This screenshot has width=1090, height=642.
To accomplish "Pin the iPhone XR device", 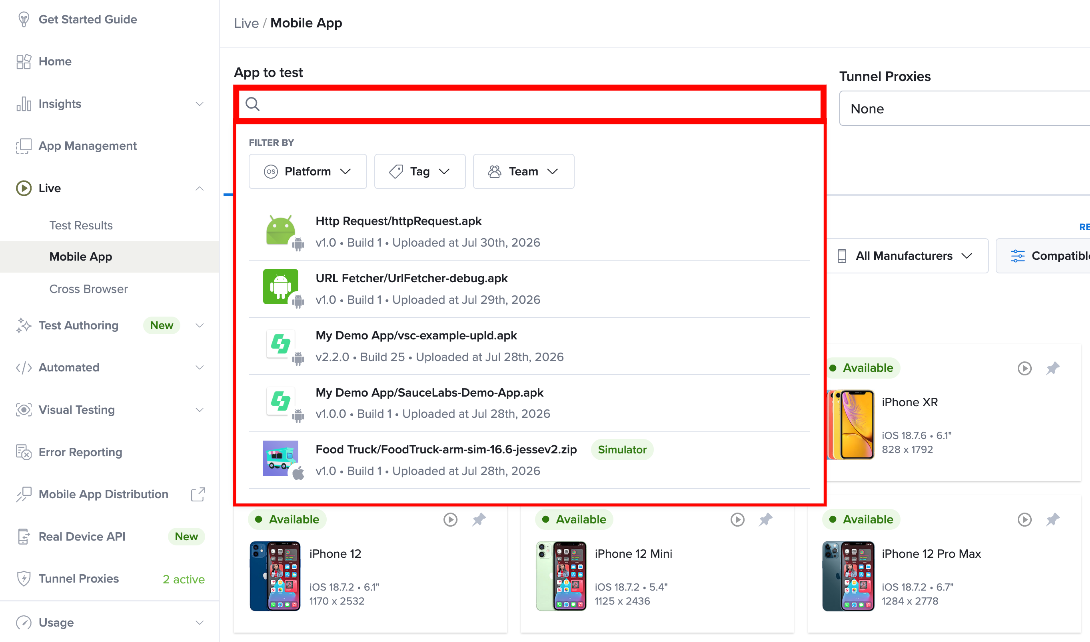I will [1053, 368].
